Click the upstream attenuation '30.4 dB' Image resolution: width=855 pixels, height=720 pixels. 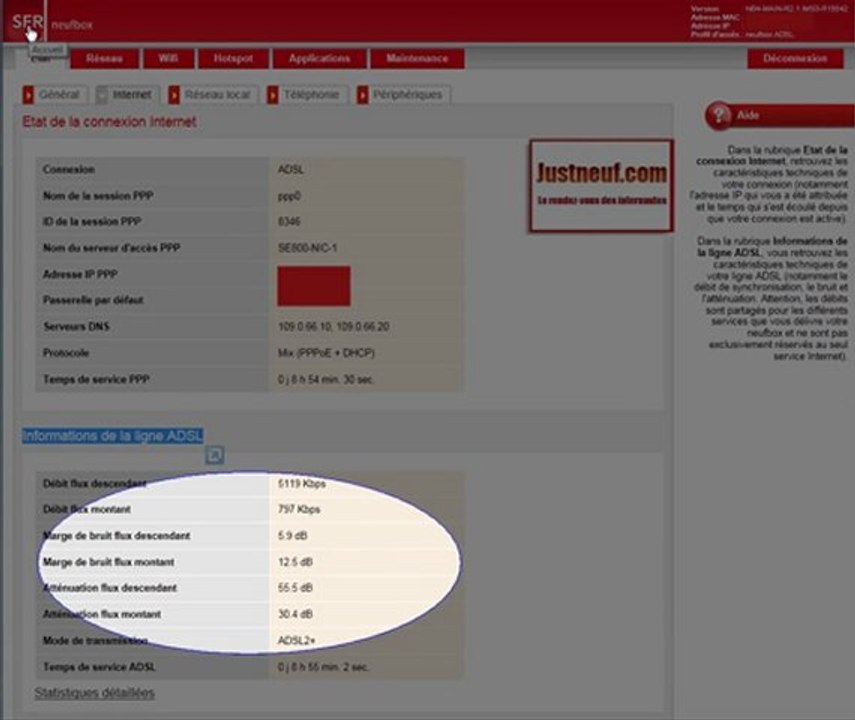[295, 614]
